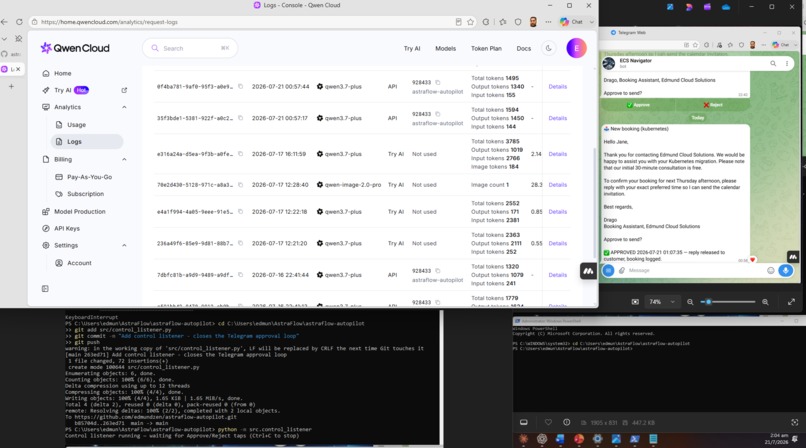Screen dimensions: 806x448
Task: Click the sidebar collapse icon at bottom
Action: pyautogui.click(x=45, y=289)
